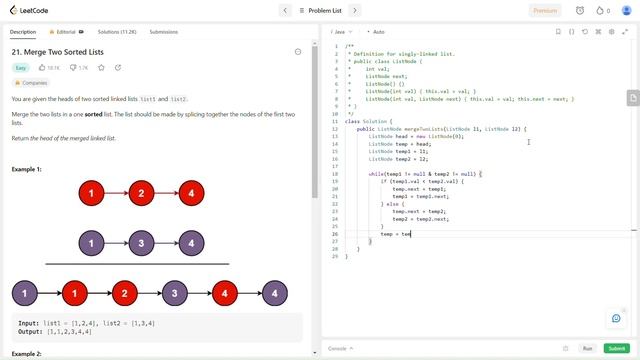Click the description panel scrollbar thumb
Viewport: 640px width, 360px height.
click(315, 122)
